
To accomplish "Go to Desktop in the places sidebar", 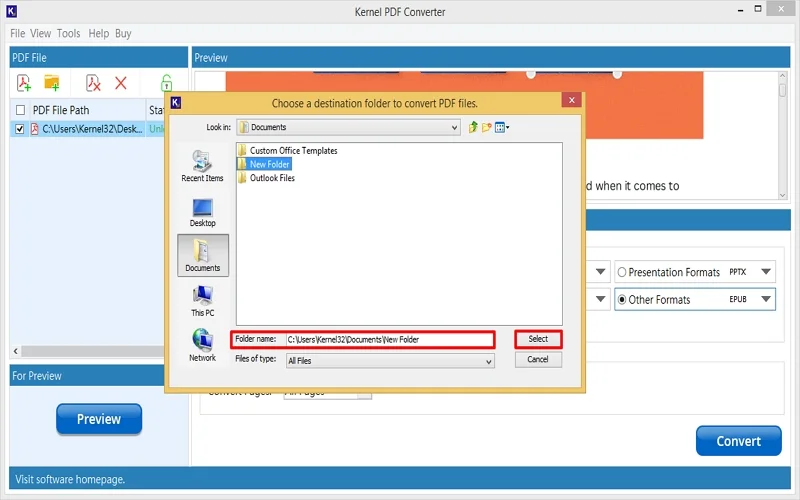I will tap(203, 212).
